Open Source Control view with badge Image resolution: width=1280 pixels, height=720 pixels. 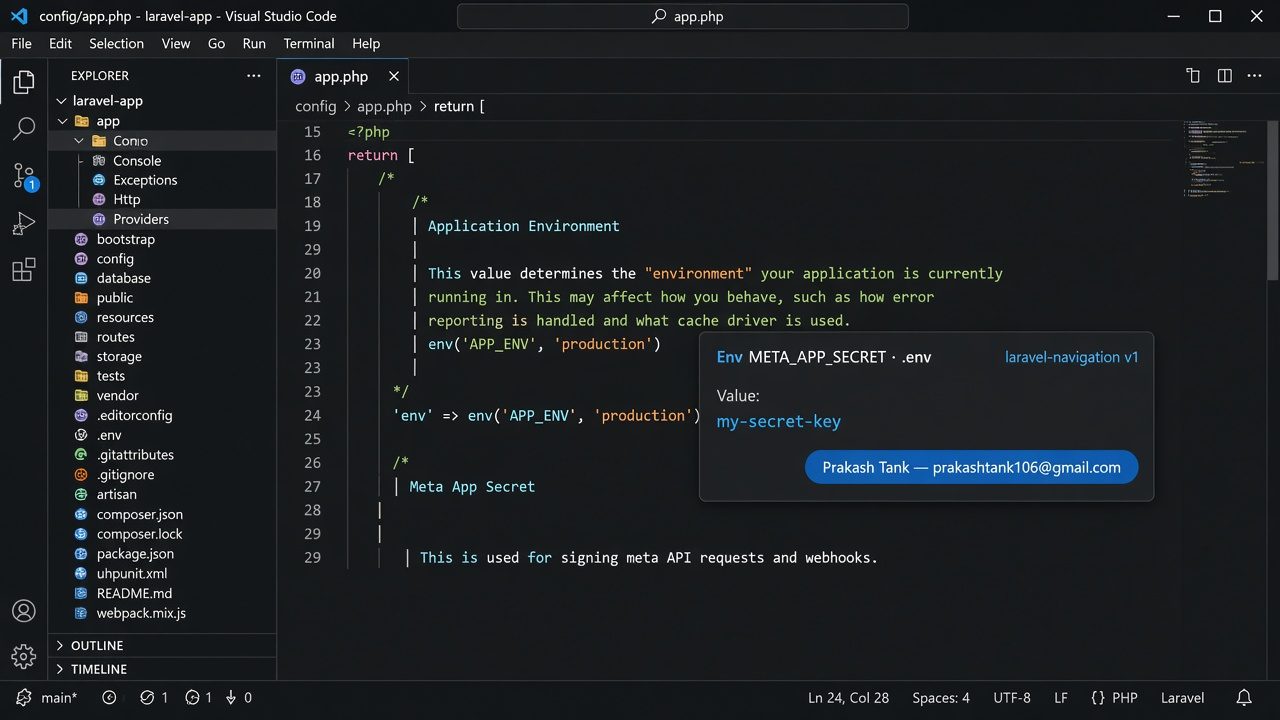click(x=24, y=177)
